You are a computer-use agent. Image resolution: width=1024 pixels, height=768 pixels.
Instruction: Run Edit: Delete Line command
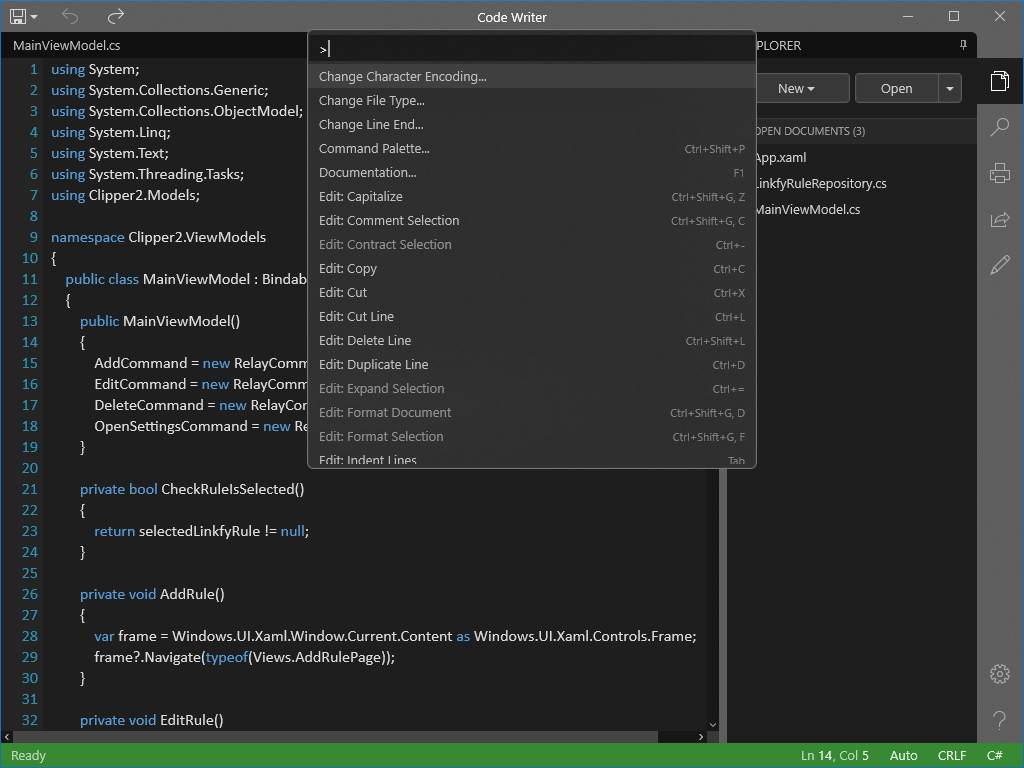532,341
